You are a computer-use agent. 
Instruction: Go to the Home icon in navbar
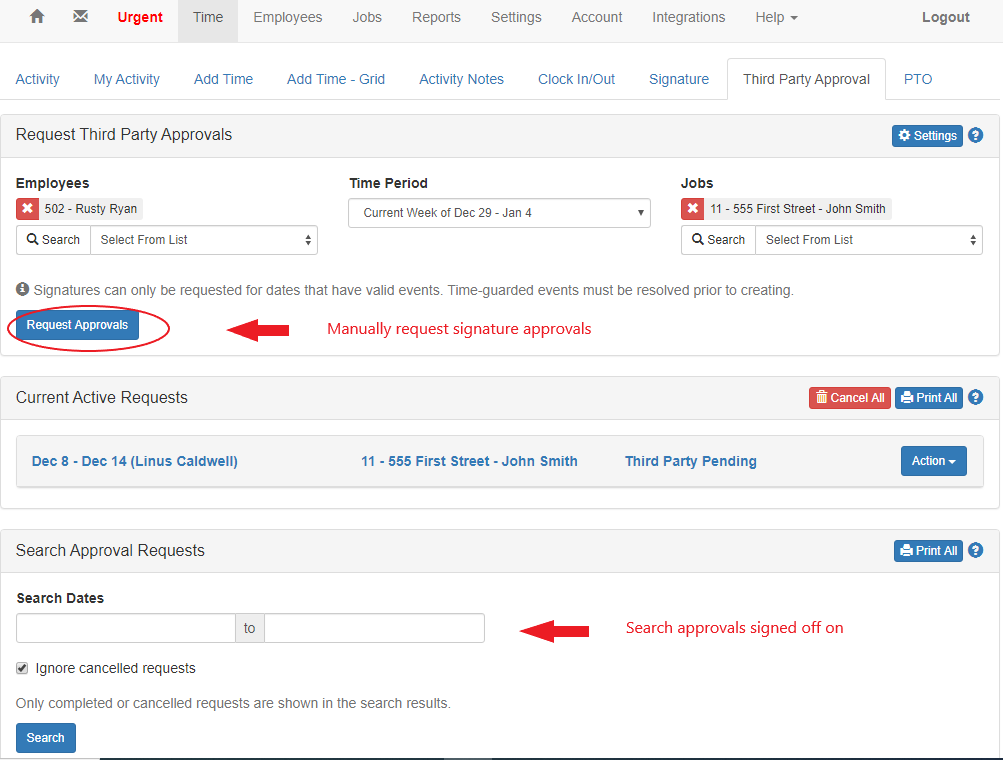(x=37, y=17)
